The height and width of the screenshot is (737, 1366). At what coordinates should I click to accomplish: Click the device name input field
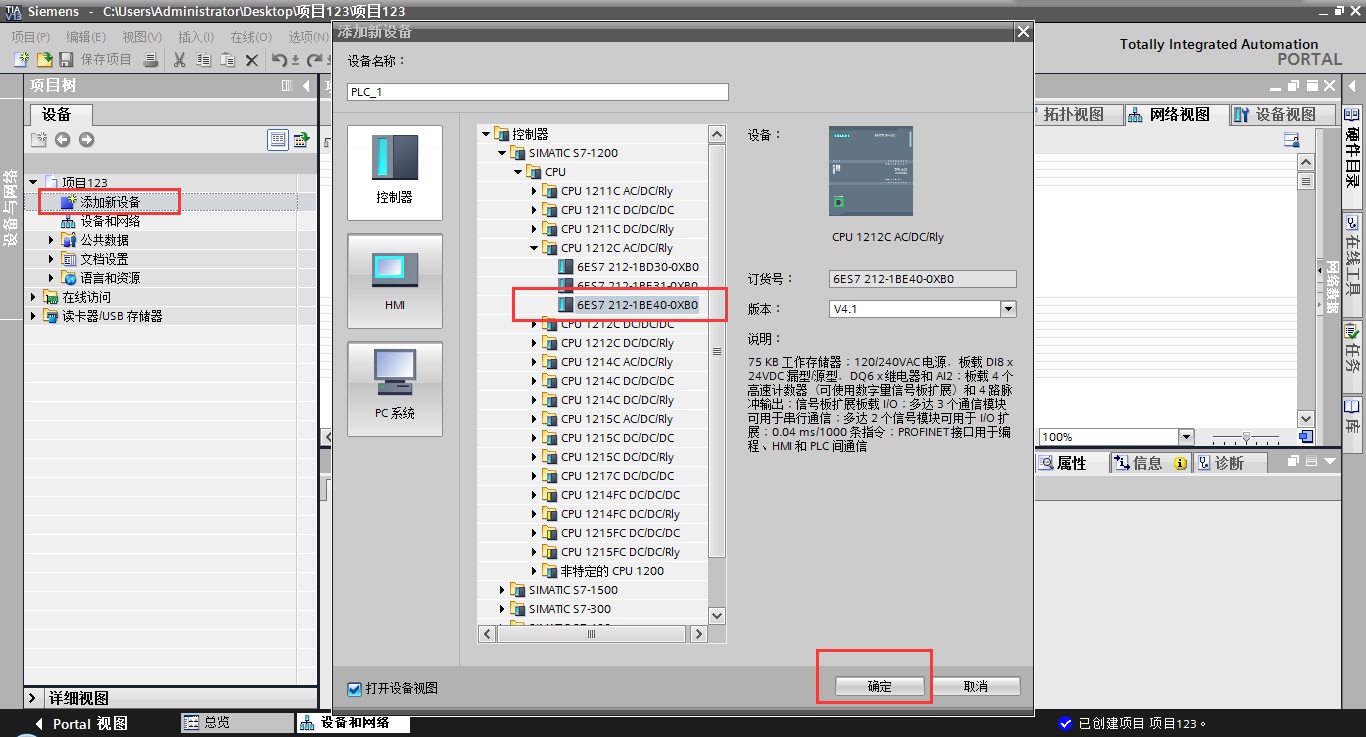tap(538, 92)
